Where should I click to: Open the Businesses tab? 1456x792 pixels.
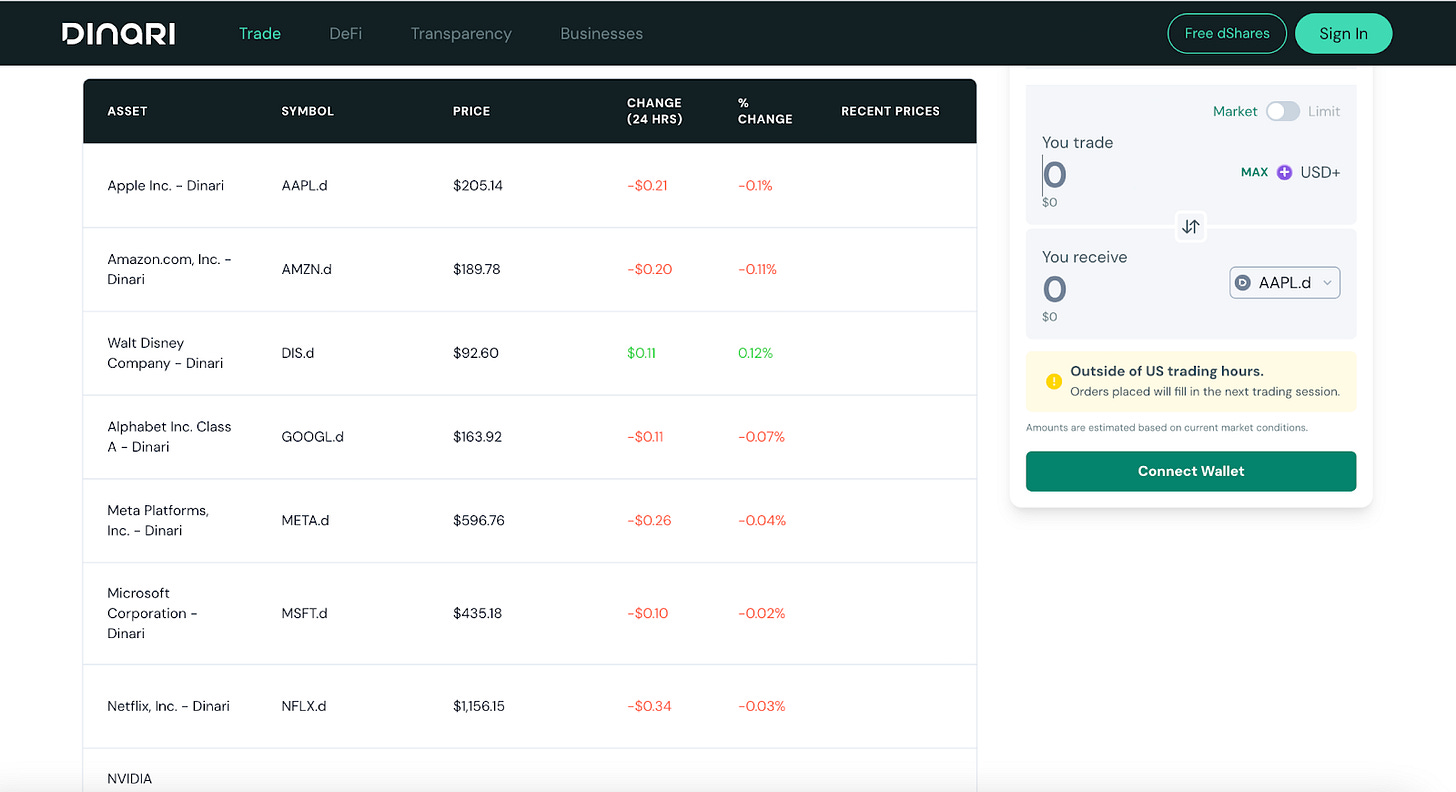click(602, 33)
